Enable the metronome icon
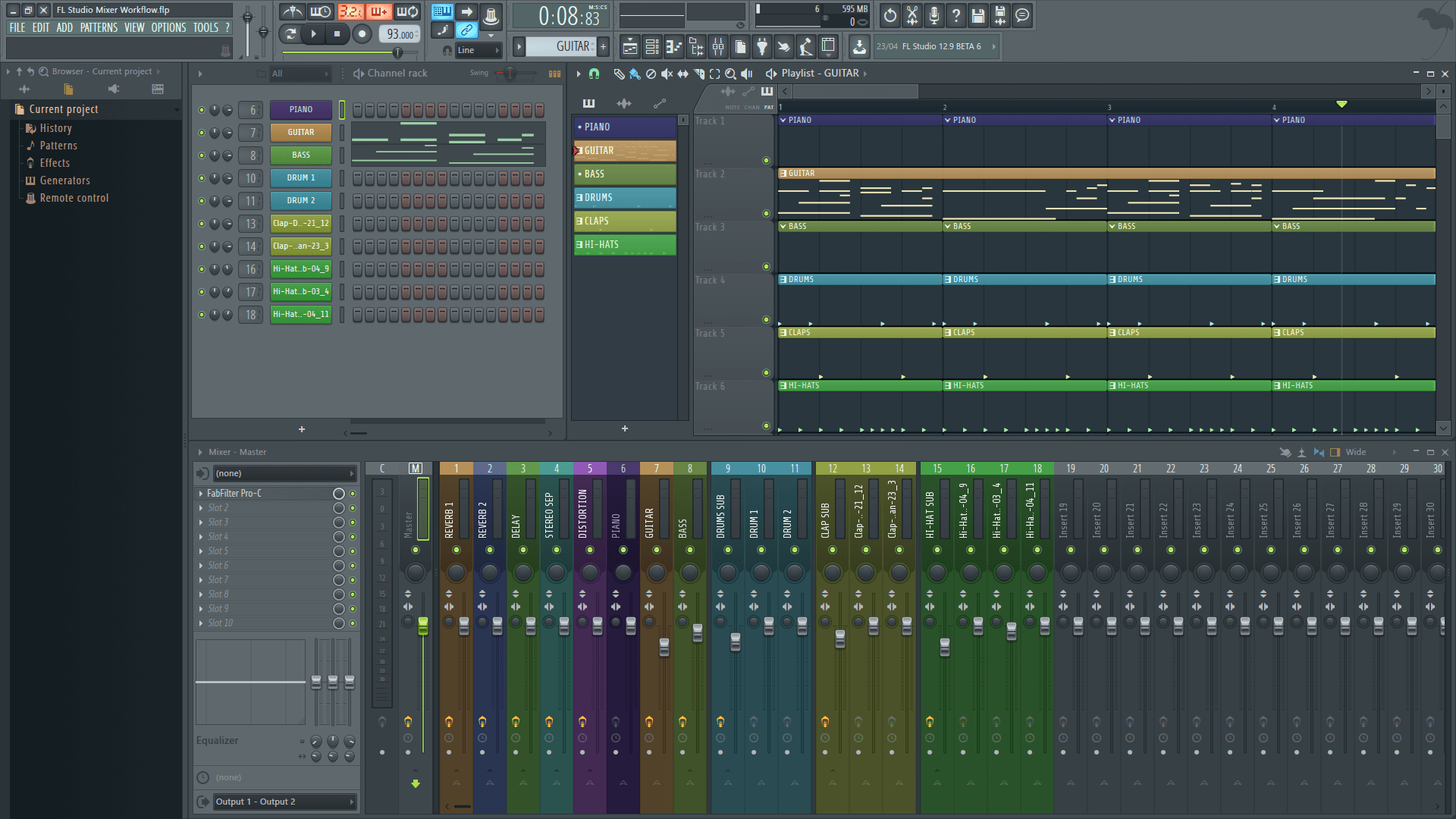 click(293, 11)
